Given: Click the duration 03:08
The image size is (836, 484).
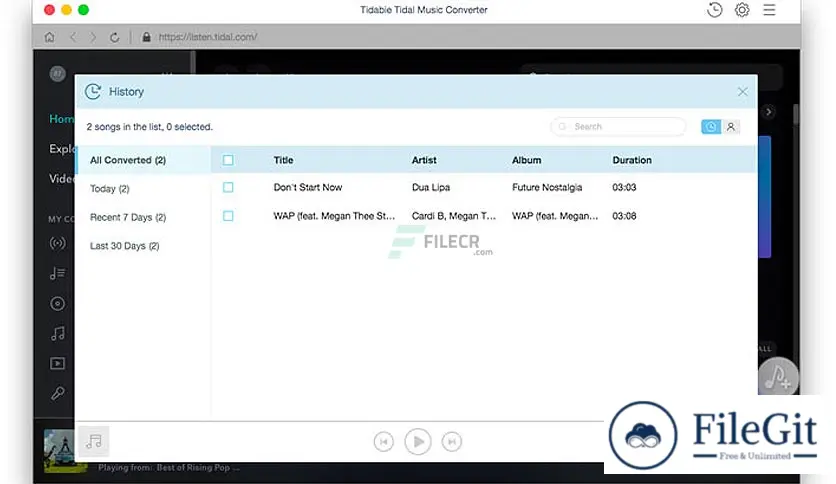Looking at the screenshot, I should tap(624, 216).
